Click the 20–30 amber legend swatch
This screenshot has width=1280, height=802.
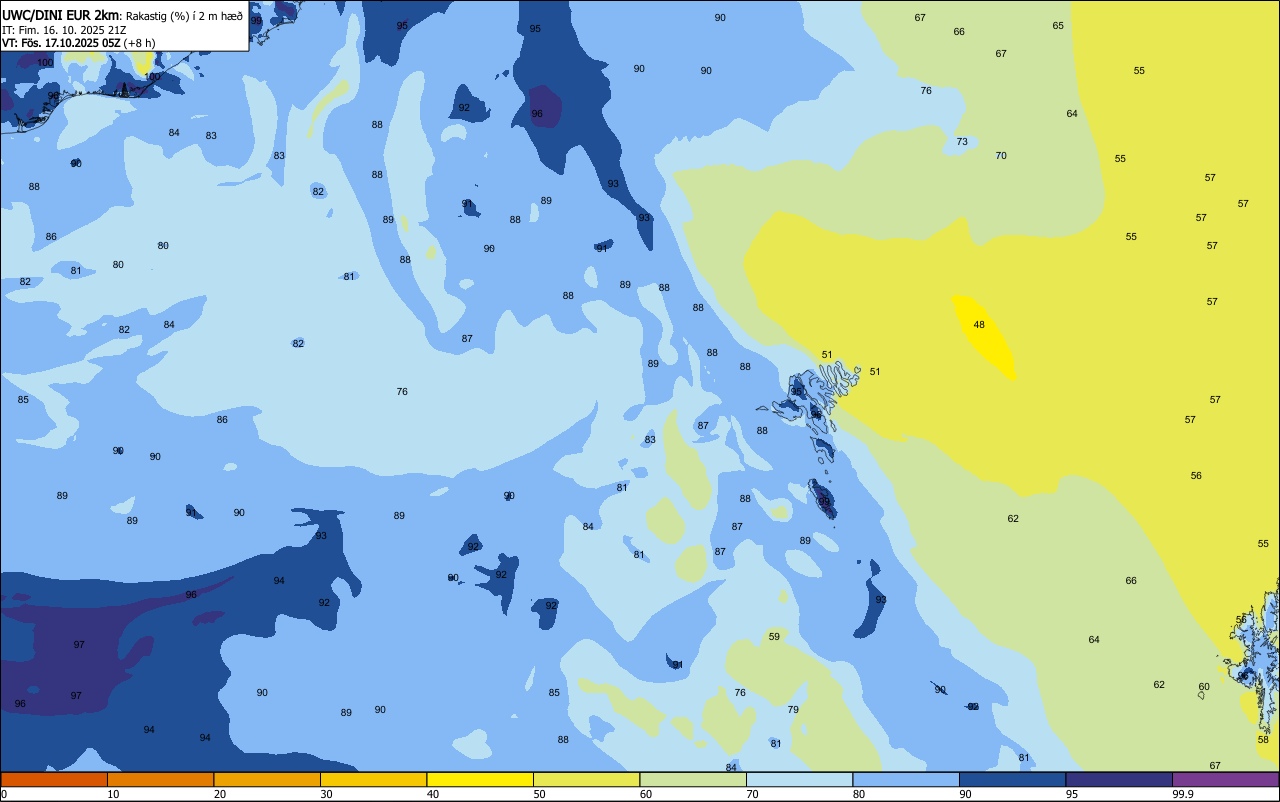coord(267,779)
